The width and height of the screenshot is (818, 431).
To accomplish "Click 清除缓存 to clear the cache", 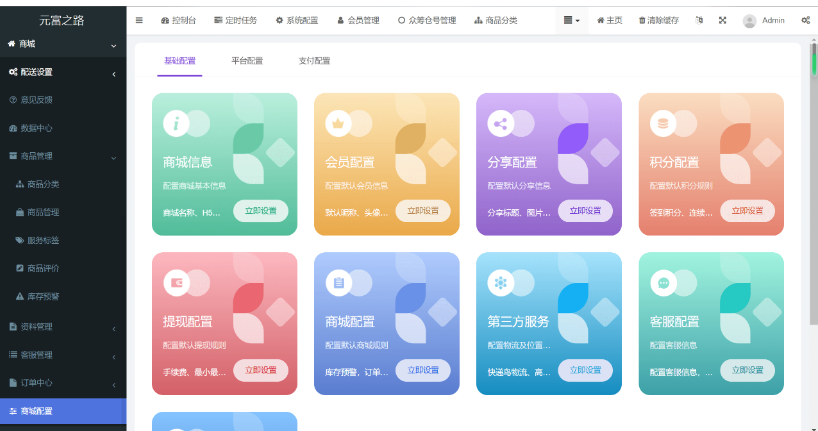I will pos(659,20).
